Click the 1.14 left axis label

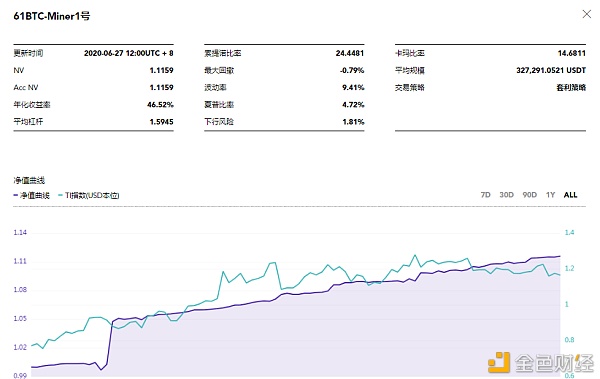pos(20,232)
